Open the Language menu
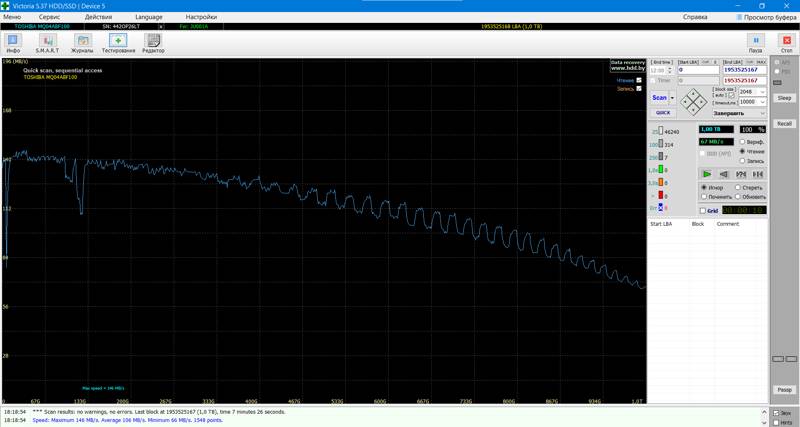This screenshot has height=427, width=800. (x=148, y=17)
